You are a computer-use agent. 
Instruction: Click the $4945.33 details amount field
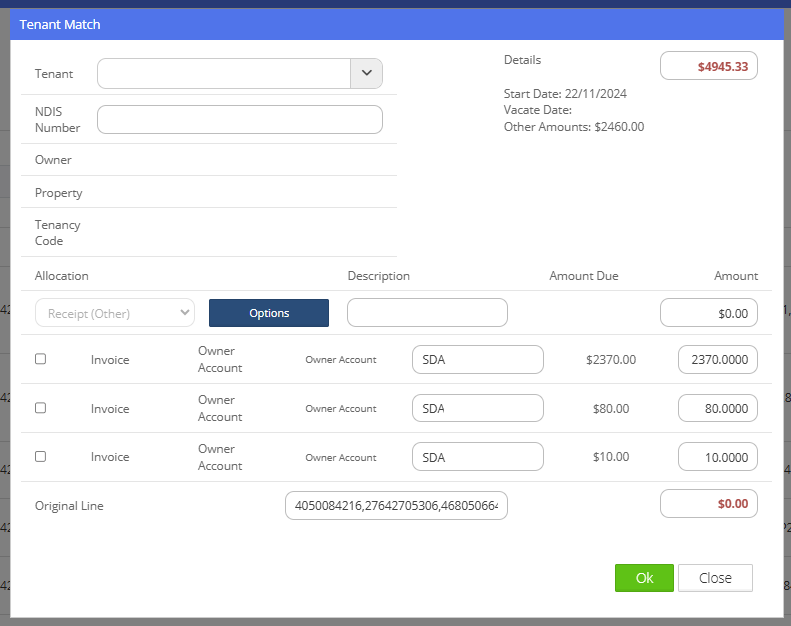point(709,66)
